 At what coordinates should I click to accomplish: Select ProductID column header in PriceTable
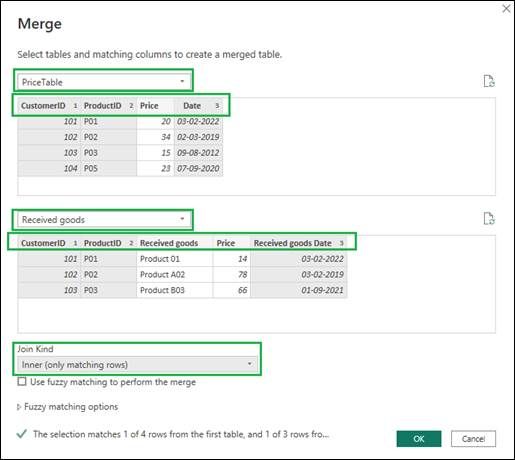point(108,106)
